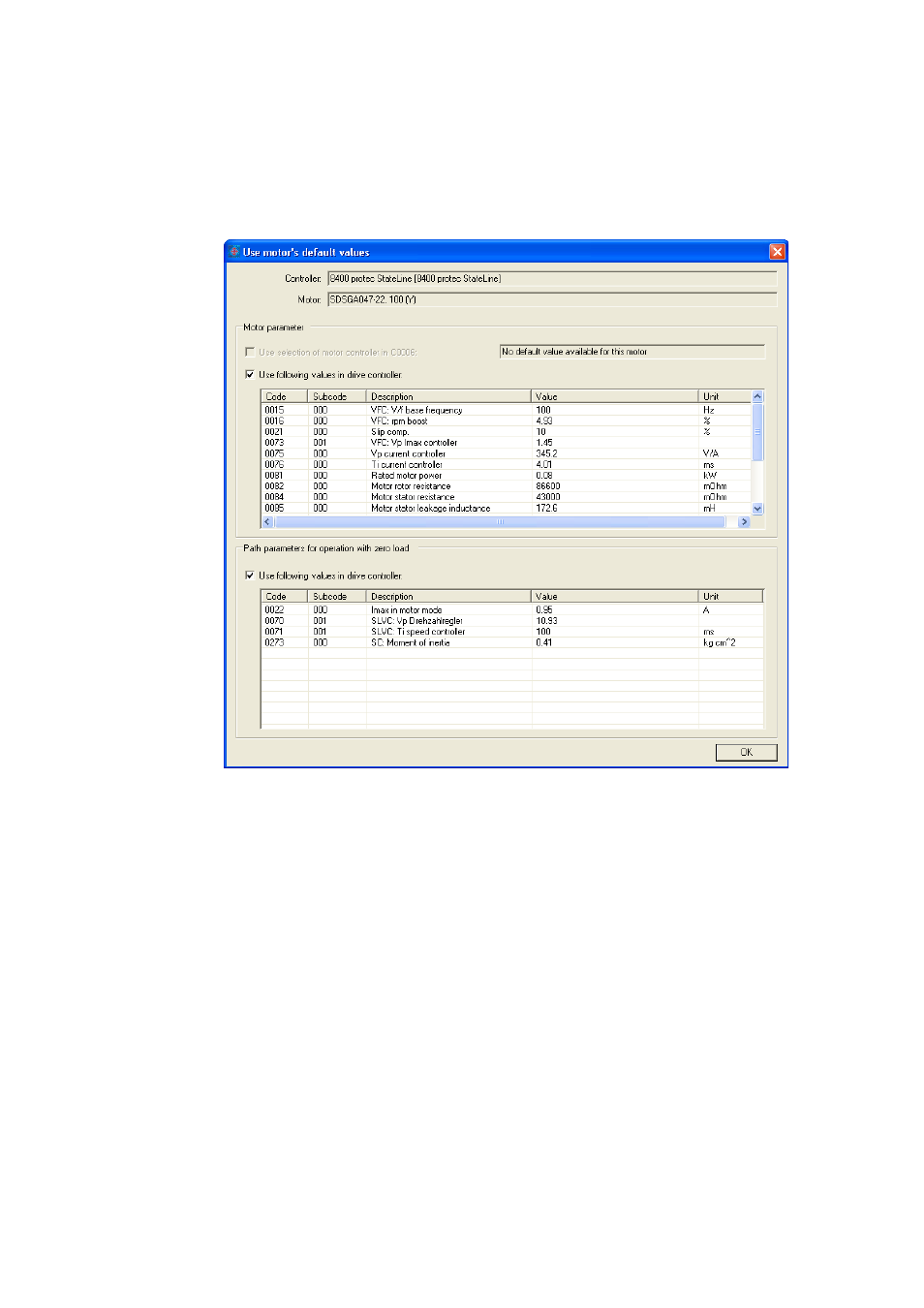Click value 0.41 of moment of inertia
The image size is (924, 1308).
(x=544, y=643)
